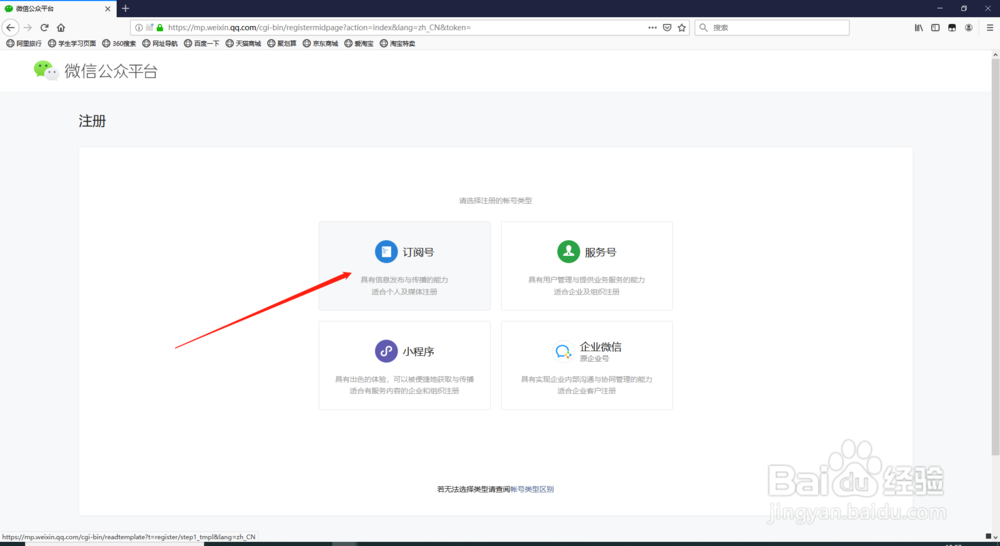Image resolution: width=1000 pixels, height=546 pixels.
Task: Click the scrollbar up arrow
Action: (995, 55)
